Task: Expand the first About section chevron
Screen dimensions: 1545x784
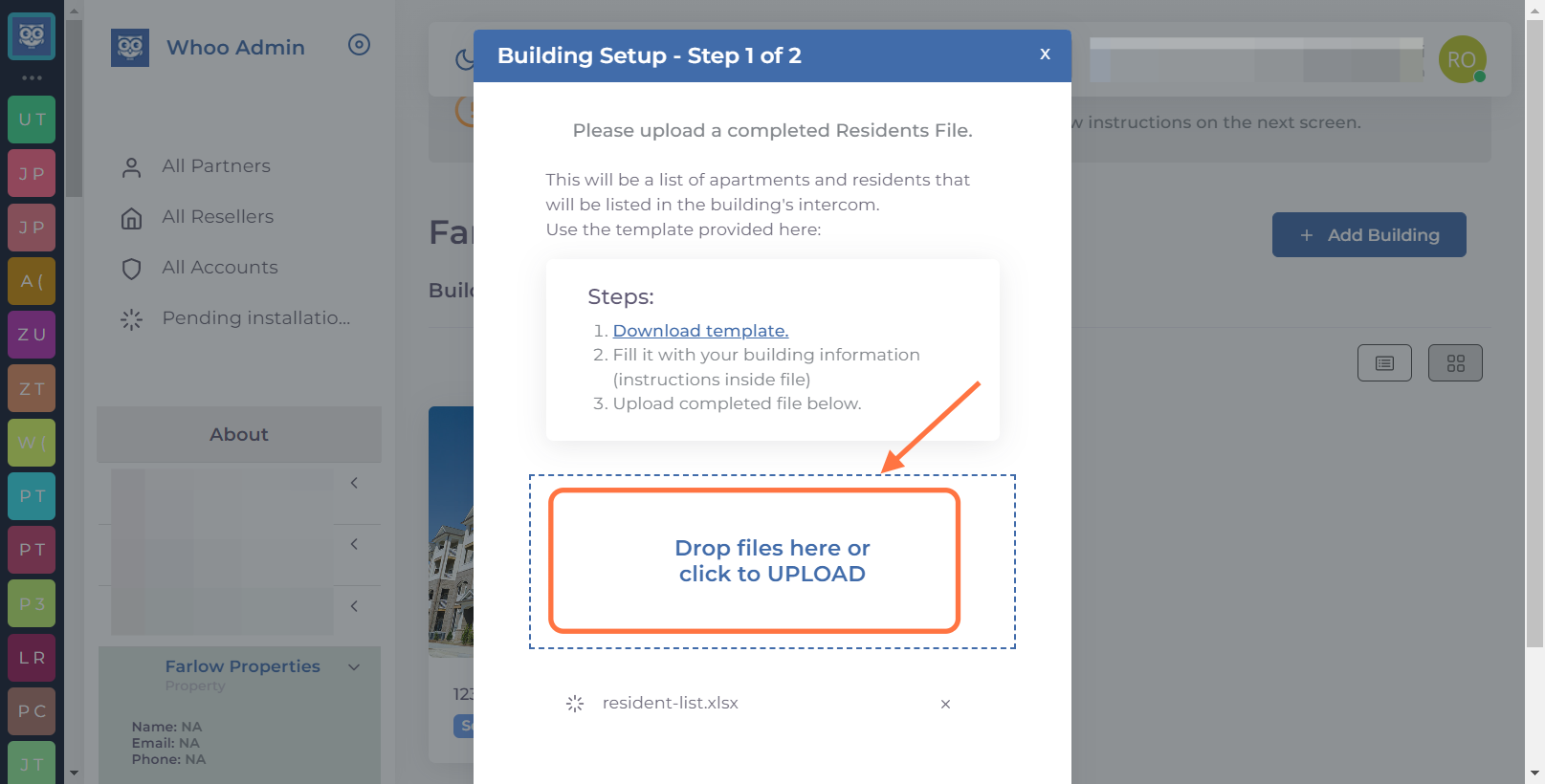Action: 354,483
